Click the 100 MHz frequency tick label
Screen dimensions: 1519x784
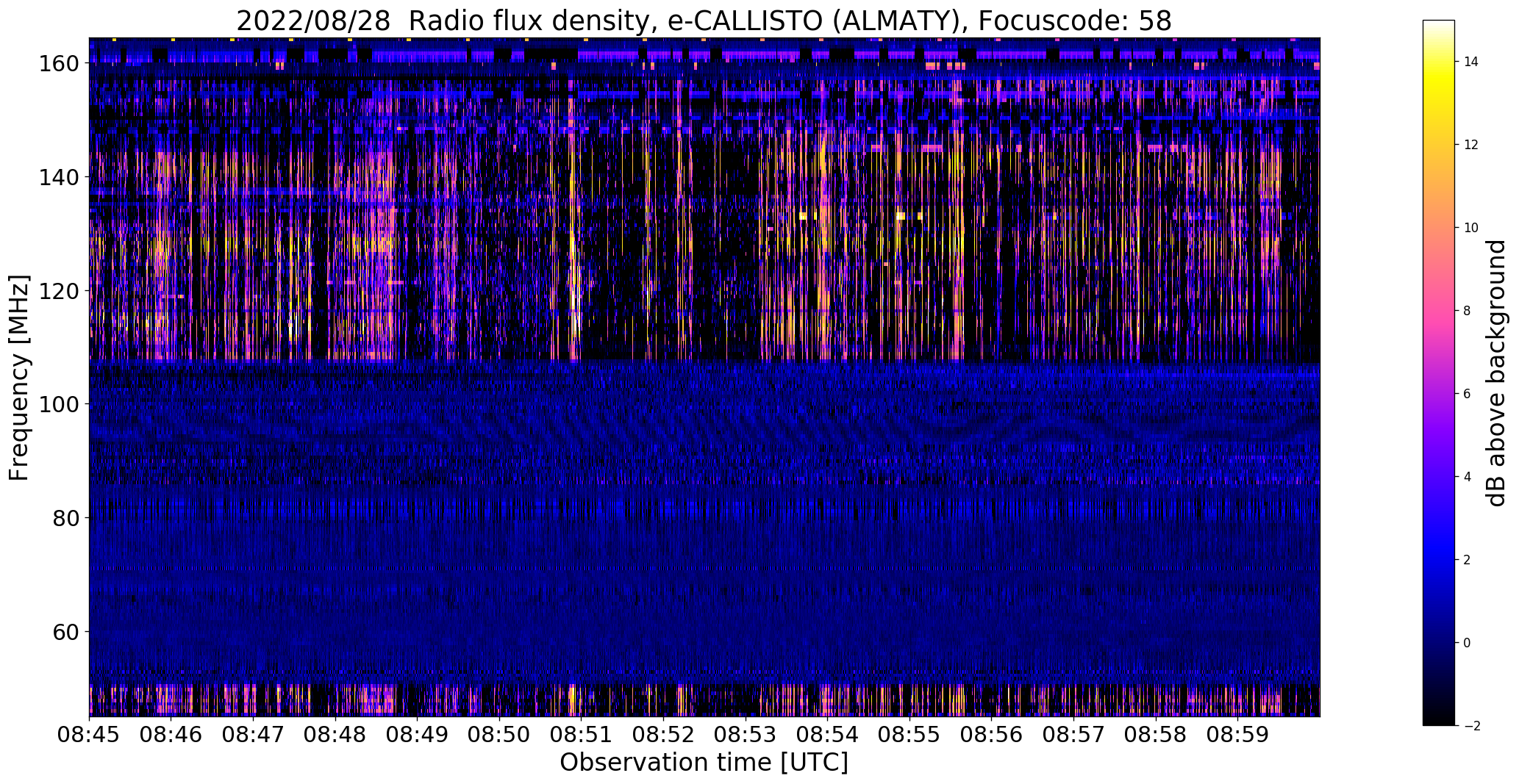[x=58, y=404]
